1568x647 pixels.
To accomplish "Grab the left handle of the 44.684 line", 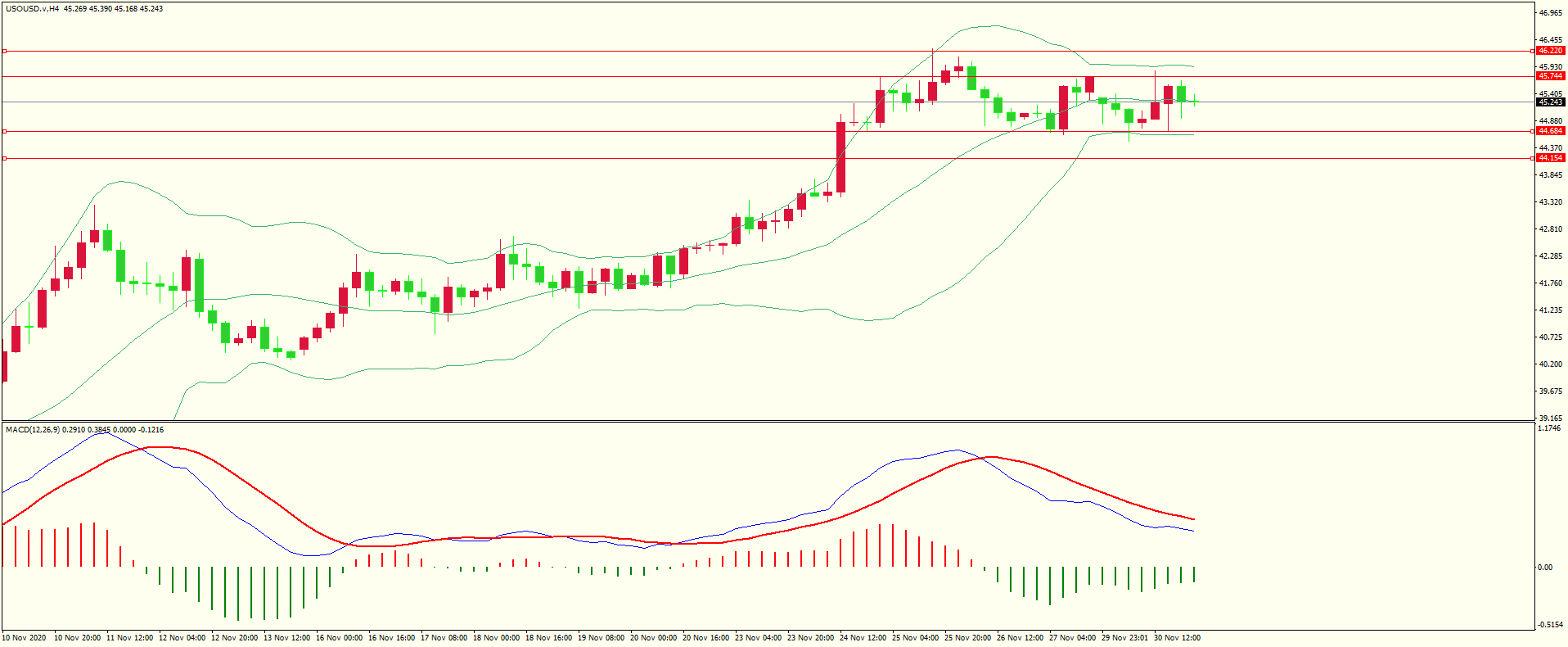I will click(x=5, y=131).
